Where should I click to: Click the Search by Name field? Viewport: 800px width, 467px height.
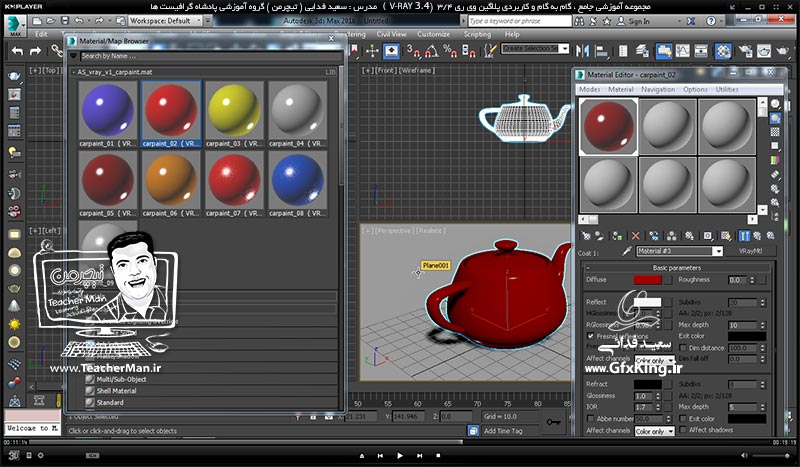tap(210, 56)
